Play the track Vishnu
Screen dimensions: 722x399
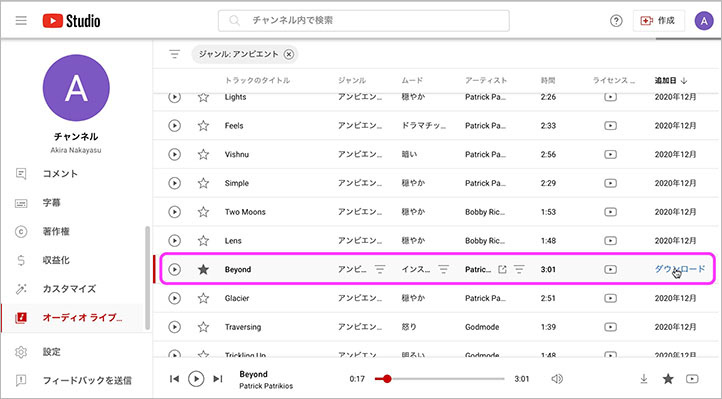tap(174, 154)
